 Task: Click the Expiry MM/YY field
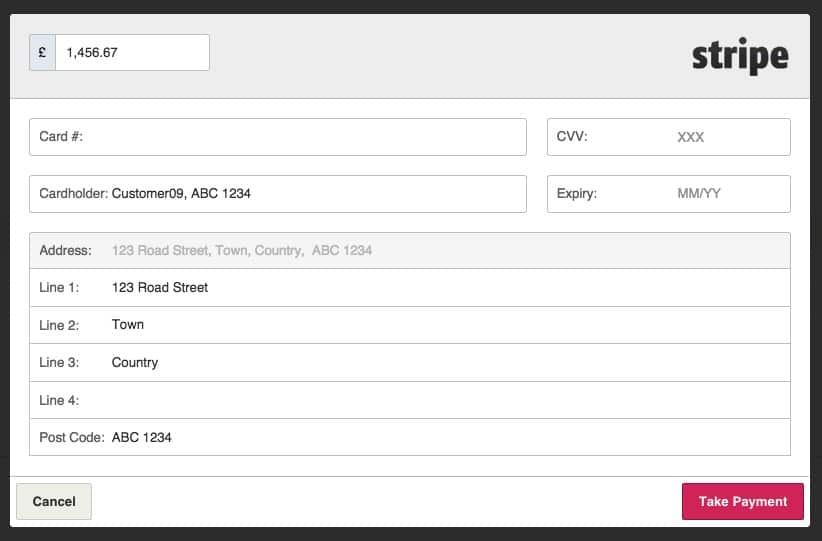click(700, 194)
